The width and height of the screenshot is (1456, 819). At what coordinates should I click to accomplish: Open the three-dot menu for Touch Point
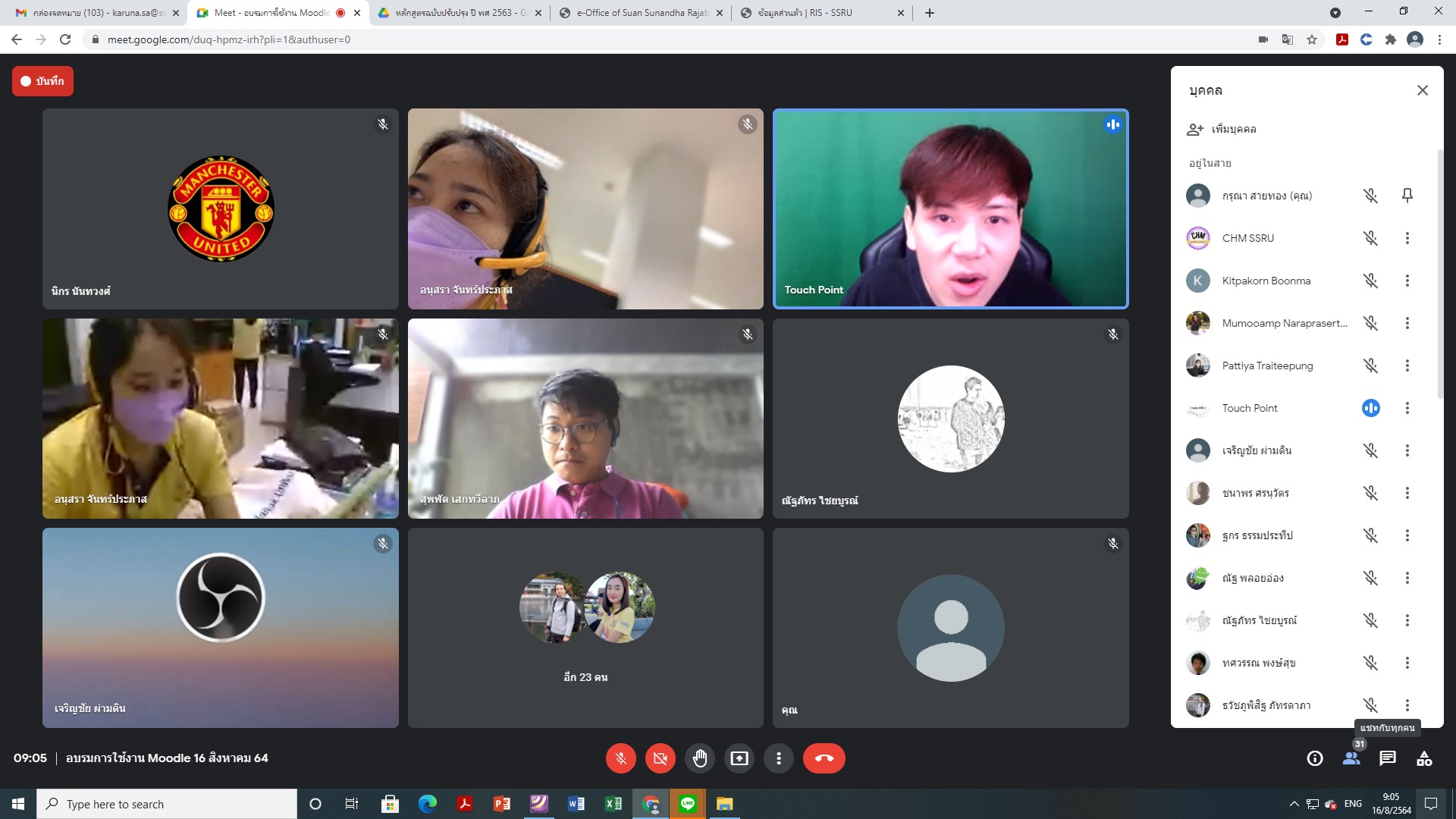pos(1407,408)
